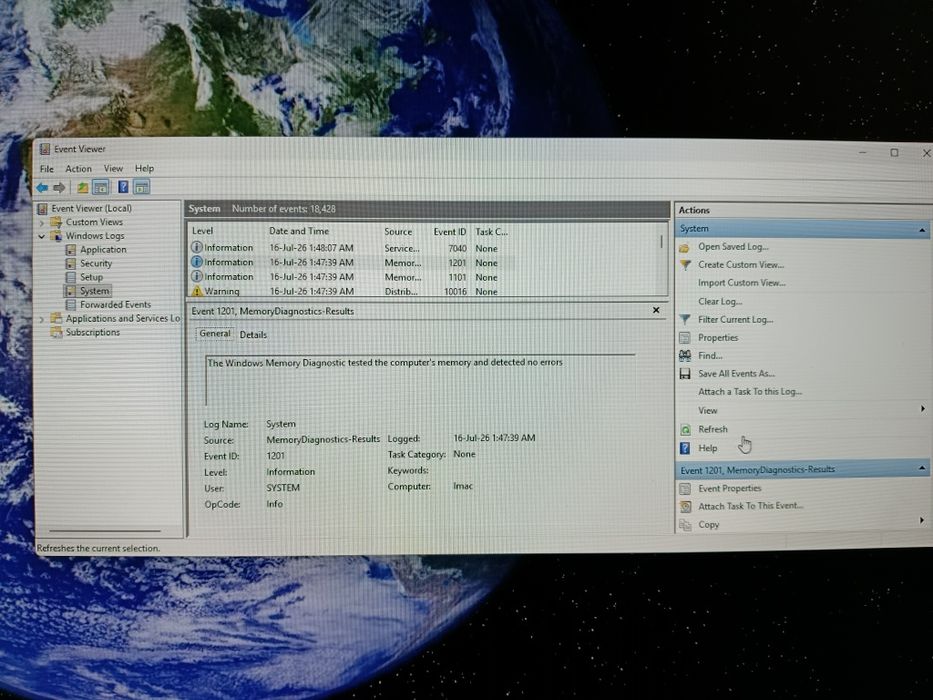Select the Warning event 10016 row
Image resolution: width=933 pixels, height=700 pixels.
point(427,292)
